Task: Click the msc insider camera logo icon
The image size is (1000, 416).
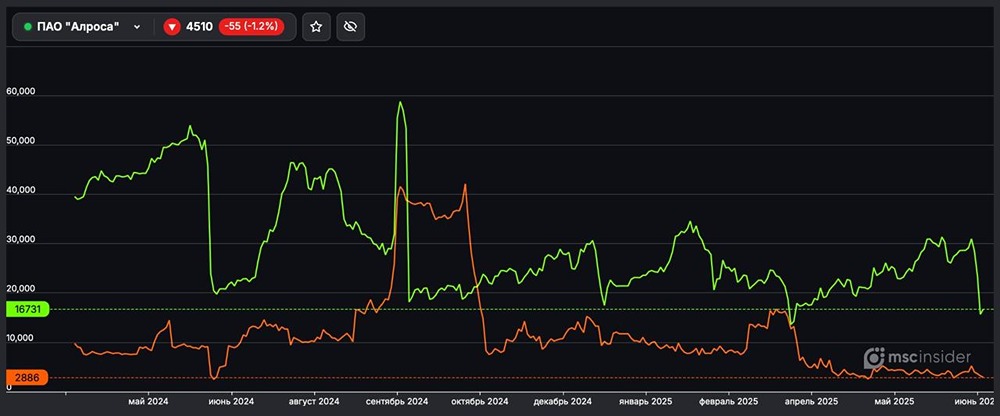Action: [x=873, y=357]
